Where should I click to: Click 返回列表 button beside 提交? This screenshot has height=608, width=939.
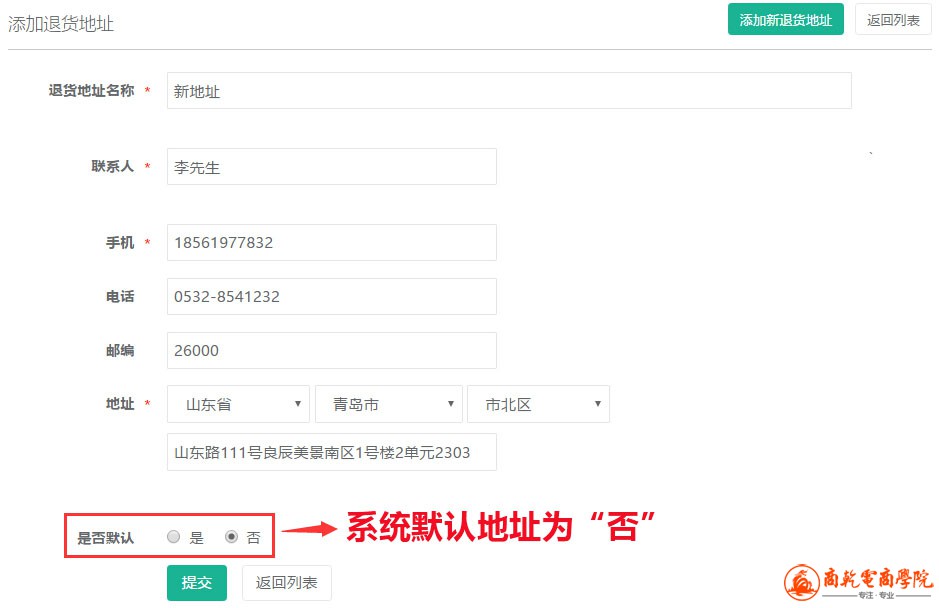click(x=286, y=583)
